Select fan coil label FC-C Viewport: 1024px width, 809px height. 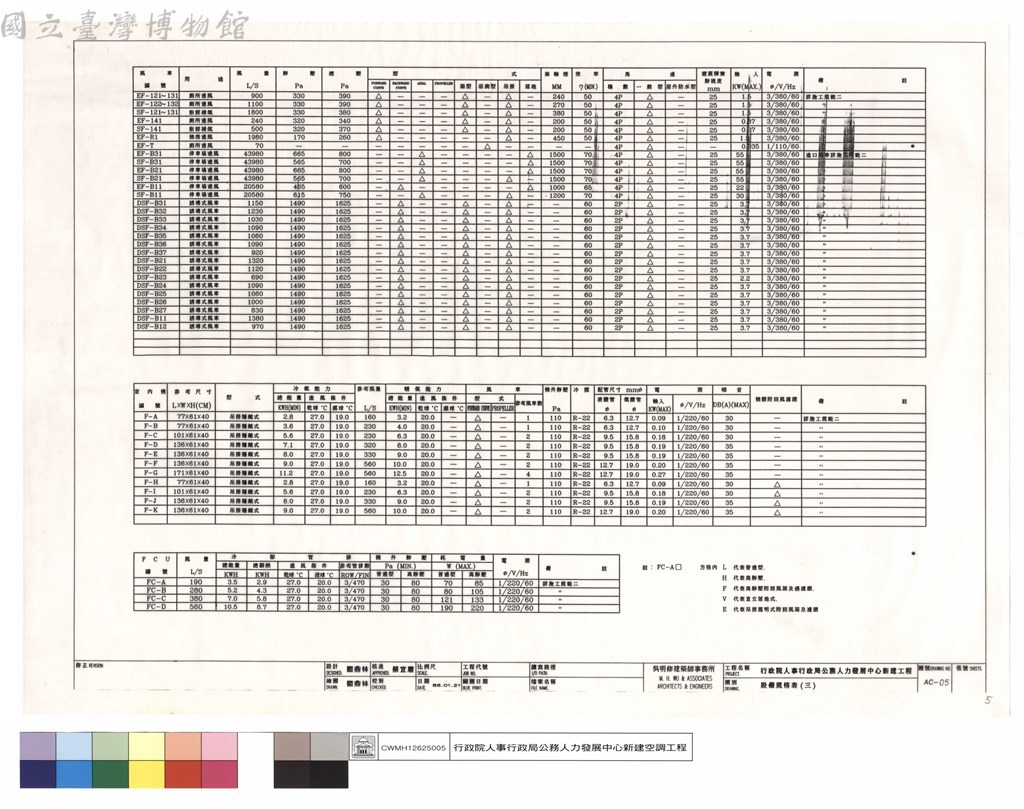pos(156,599)
